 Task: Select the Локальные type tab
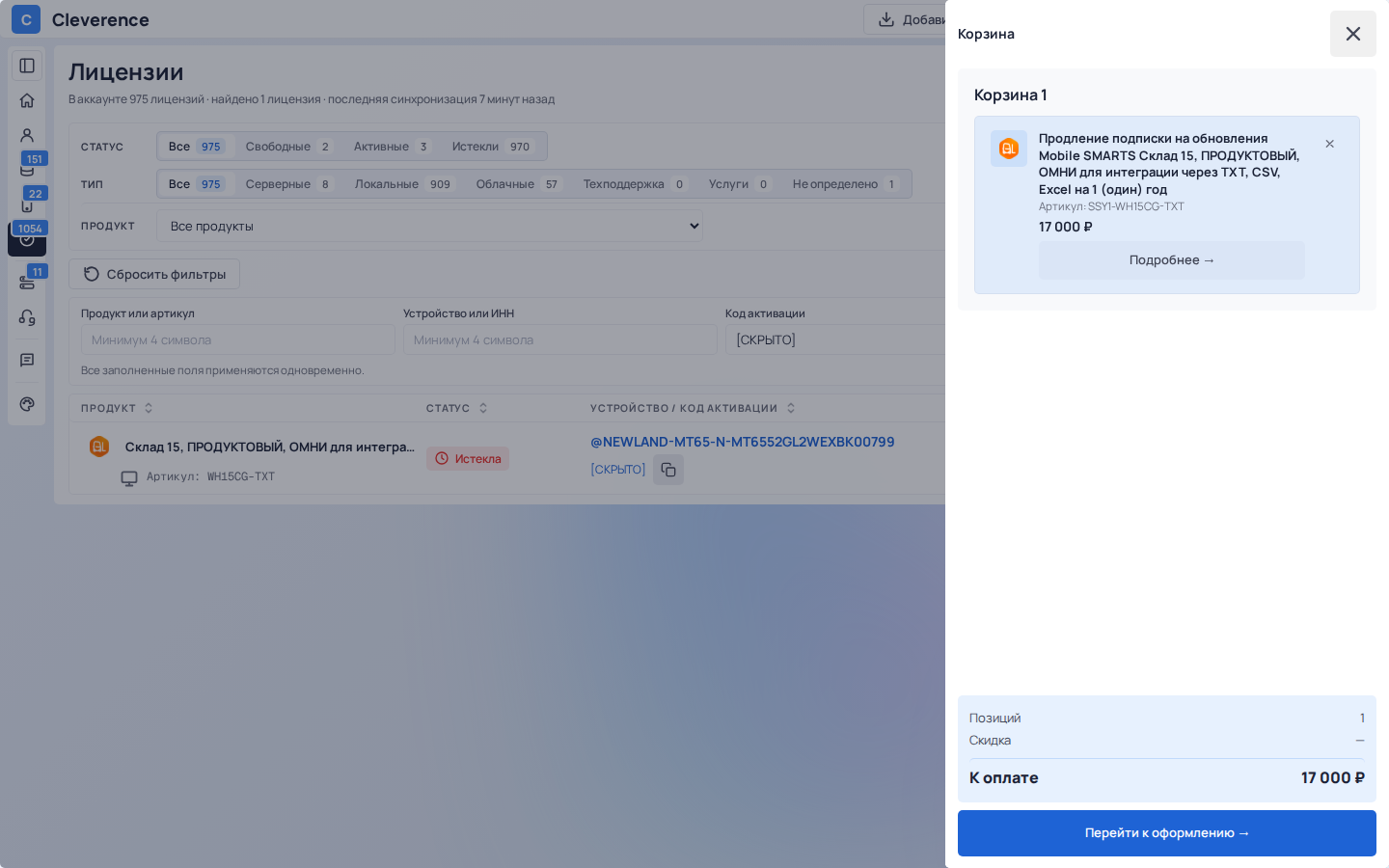(x=403, y=184)
